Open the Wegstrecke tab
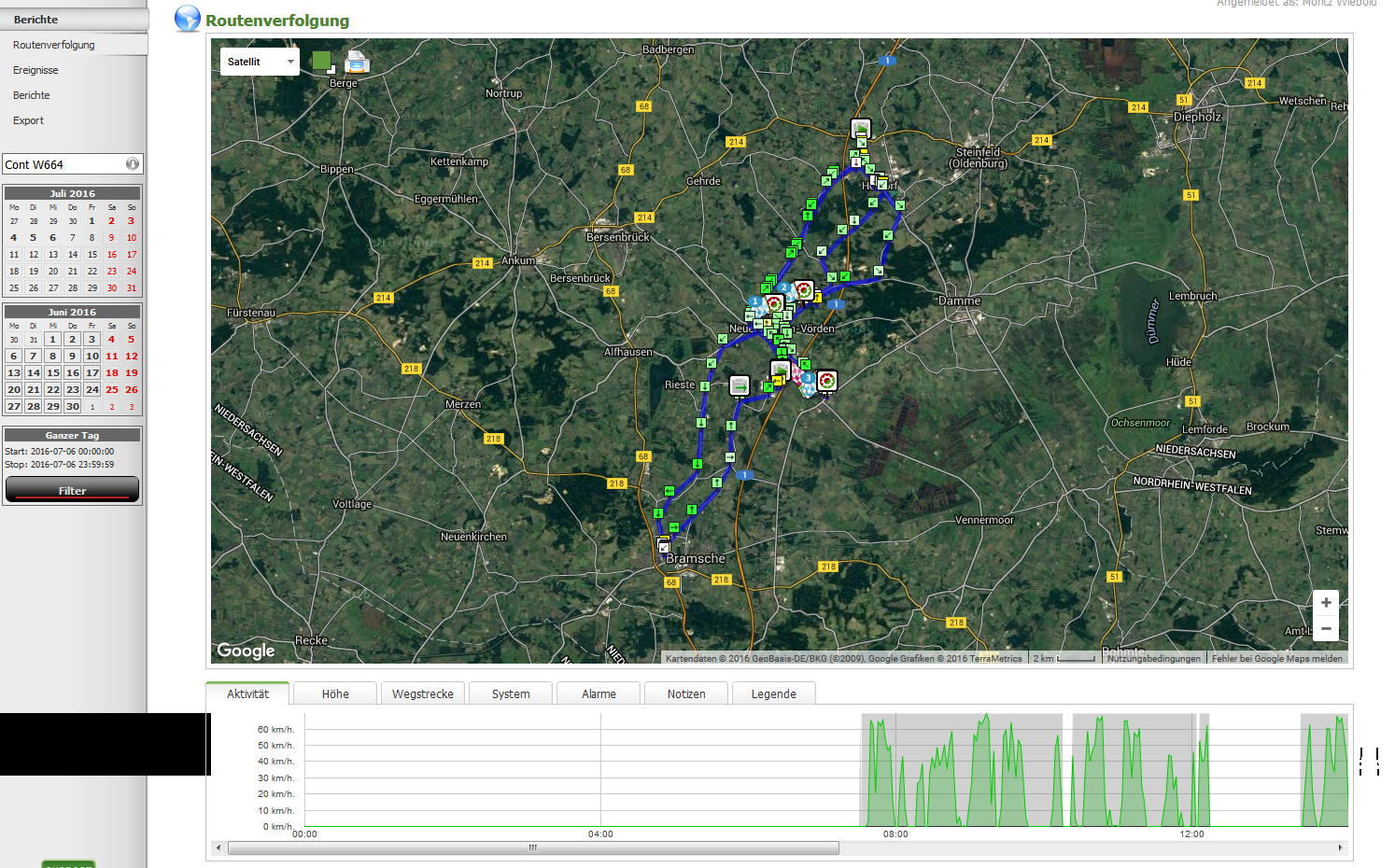Image resolution: width=1395 pixels, height=868 pixels. 422,693
